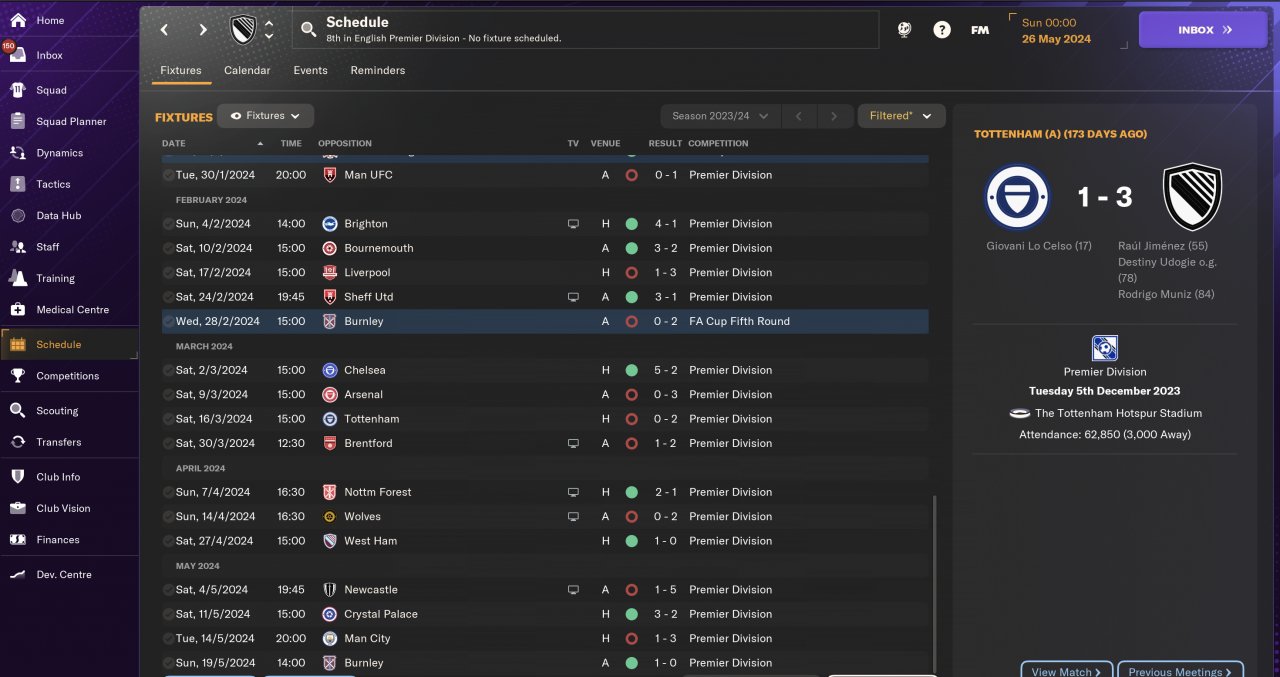Click the Data Hub sidebar icon
Screen dimensions: 1280x677
point(17,216)
